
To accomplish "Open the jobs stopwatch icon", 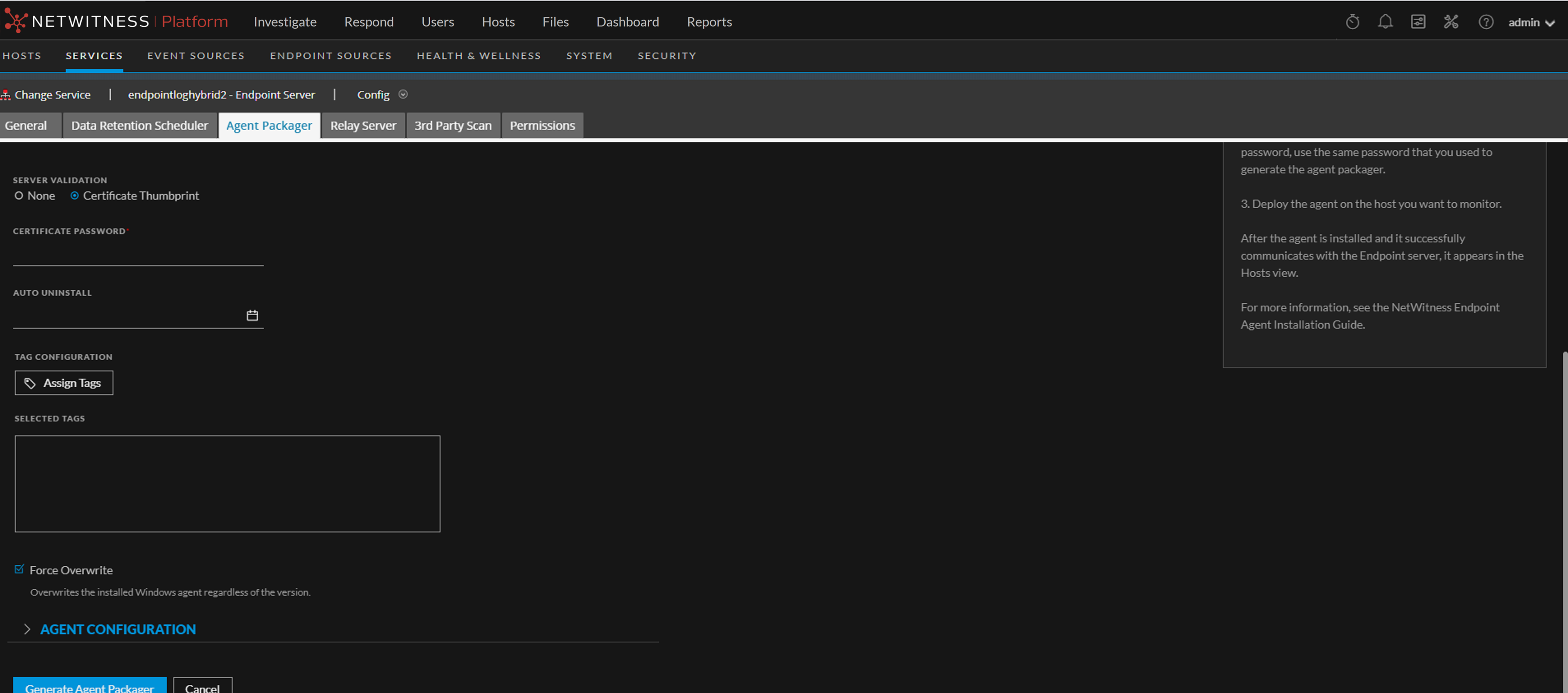I will coord(1352,22).
